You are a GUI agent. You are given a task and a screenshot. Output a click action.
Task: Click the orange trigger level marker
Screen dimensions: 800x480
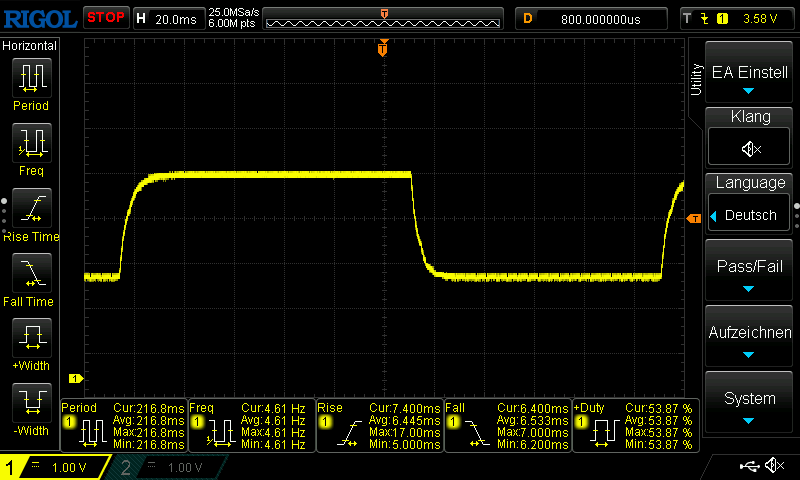click(x=694, y=219)
